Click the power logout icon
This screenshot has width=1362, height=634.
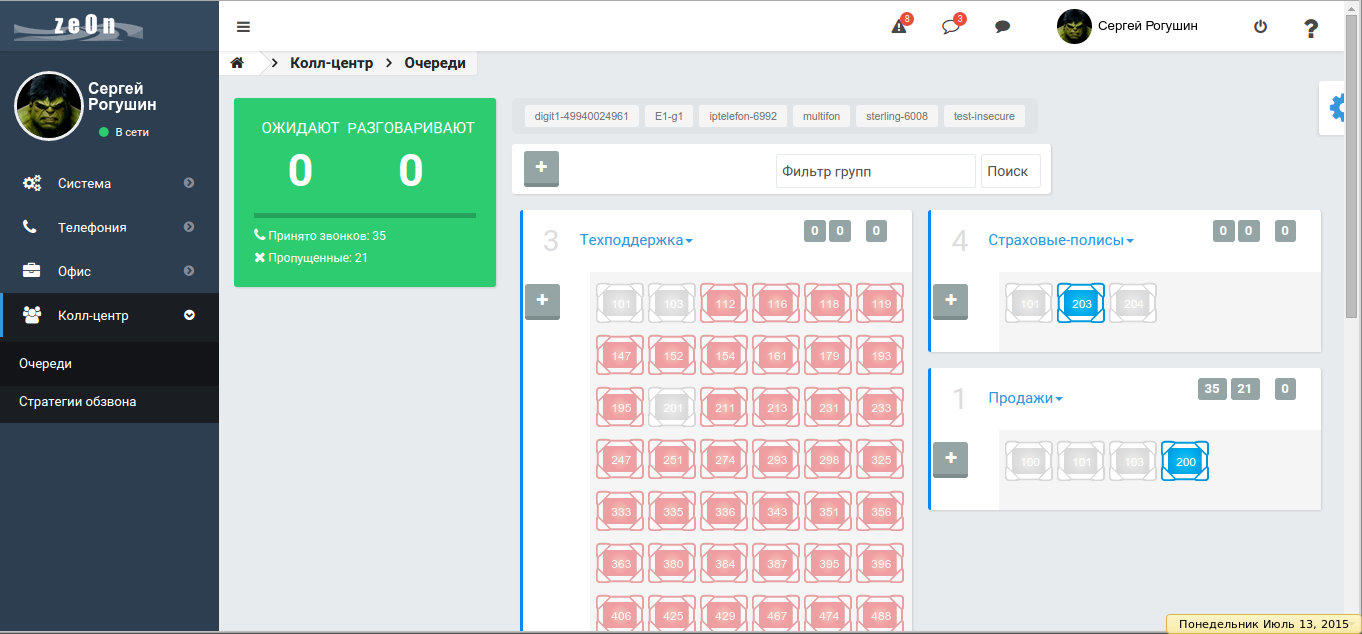(x=1260, y=27)
